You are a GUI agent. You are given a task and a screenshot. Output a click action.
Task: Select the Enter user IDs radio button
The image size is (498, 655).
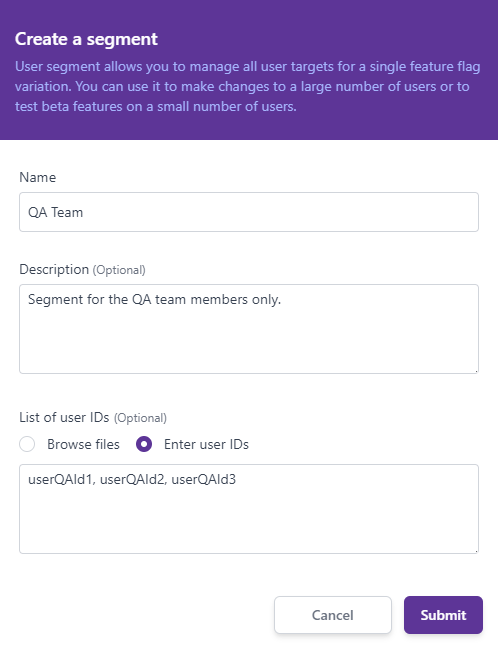144,444
